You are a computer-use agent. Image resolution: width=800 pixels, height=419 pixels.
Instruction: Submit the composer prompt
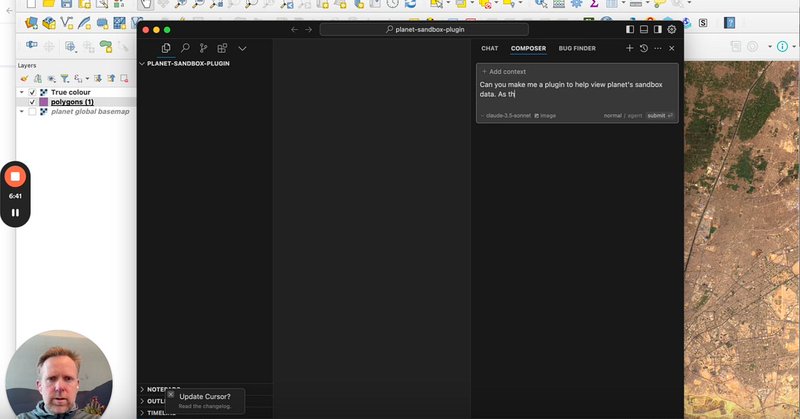click(x=660, y=116)
